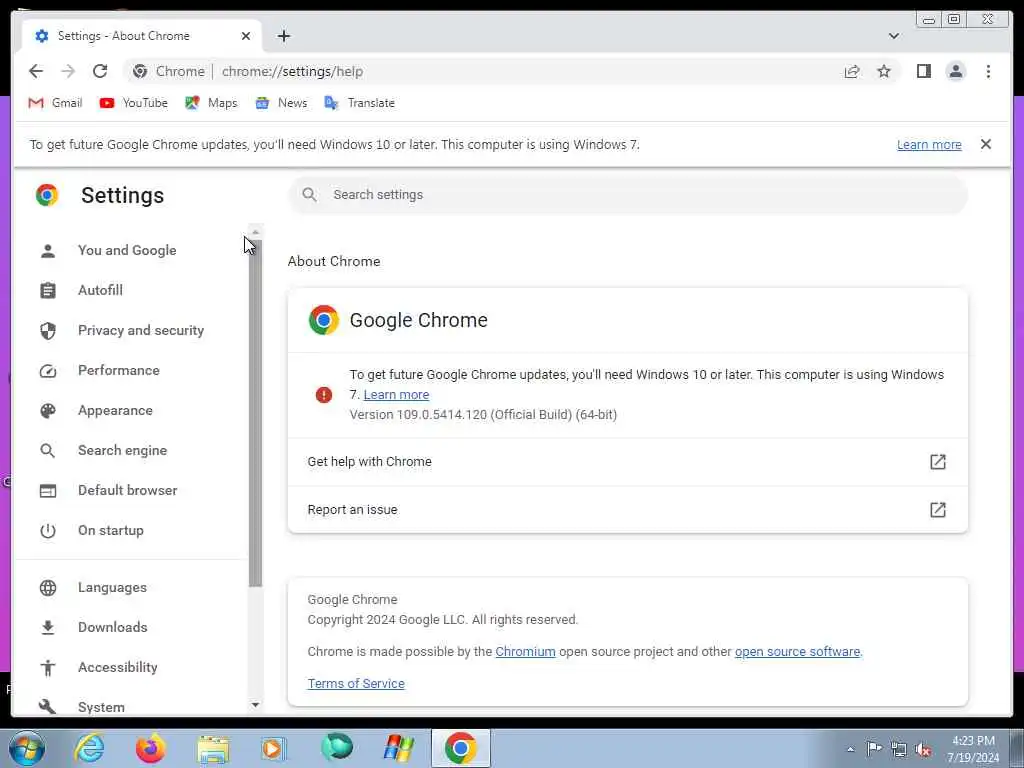Open Windows Explorer folder on taskbar

214,748
